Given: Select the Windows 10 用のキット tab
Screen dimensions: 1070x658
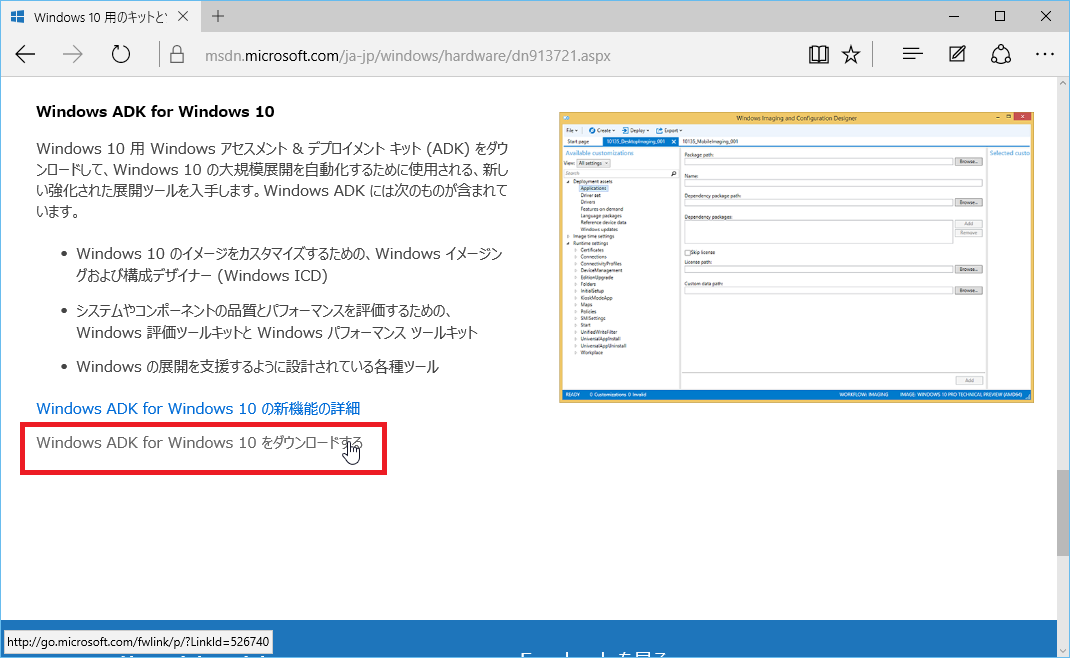Looking at the screenshot, I should [99, 16].
